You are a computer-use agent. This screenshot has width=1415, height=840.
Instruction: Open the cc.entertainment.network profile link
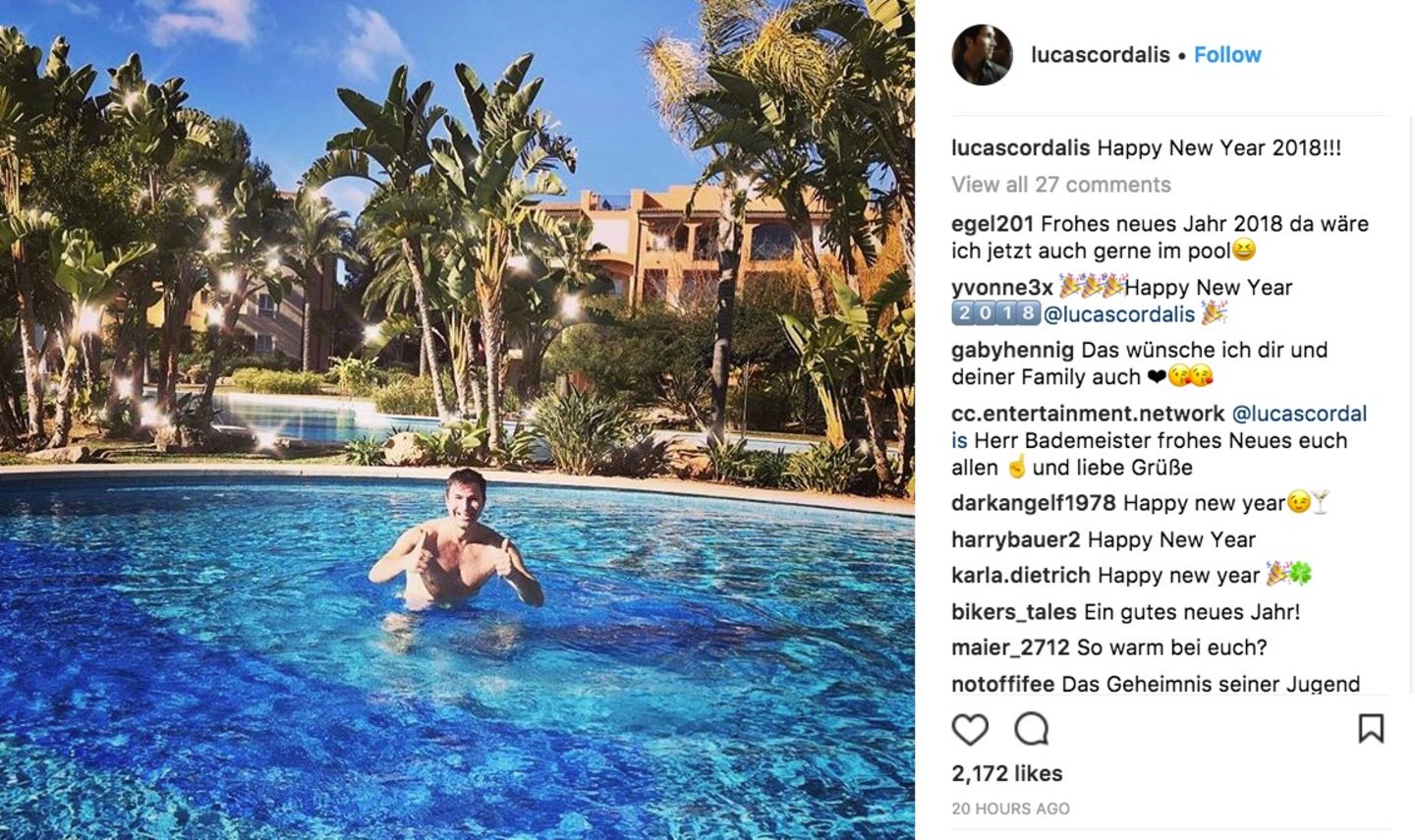[1088, 414]
